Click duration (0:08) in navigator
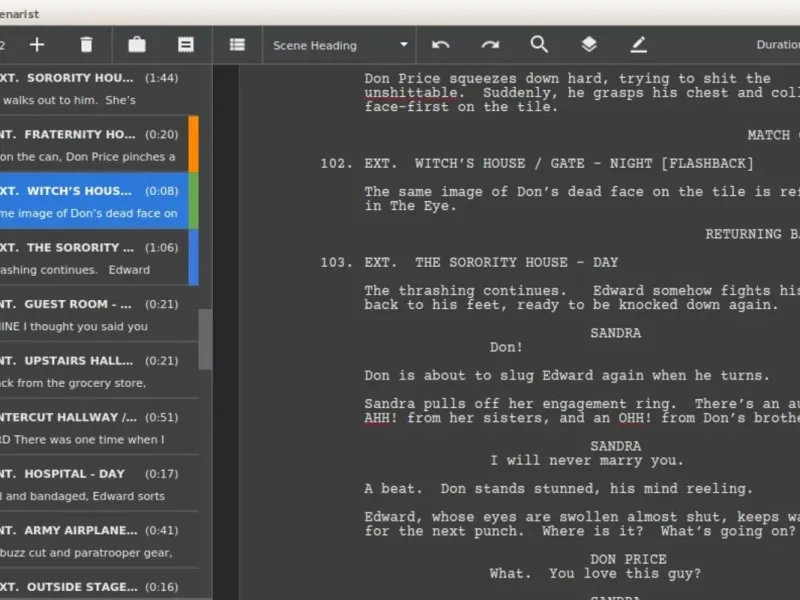800x600 pixels. pos(162,191)
